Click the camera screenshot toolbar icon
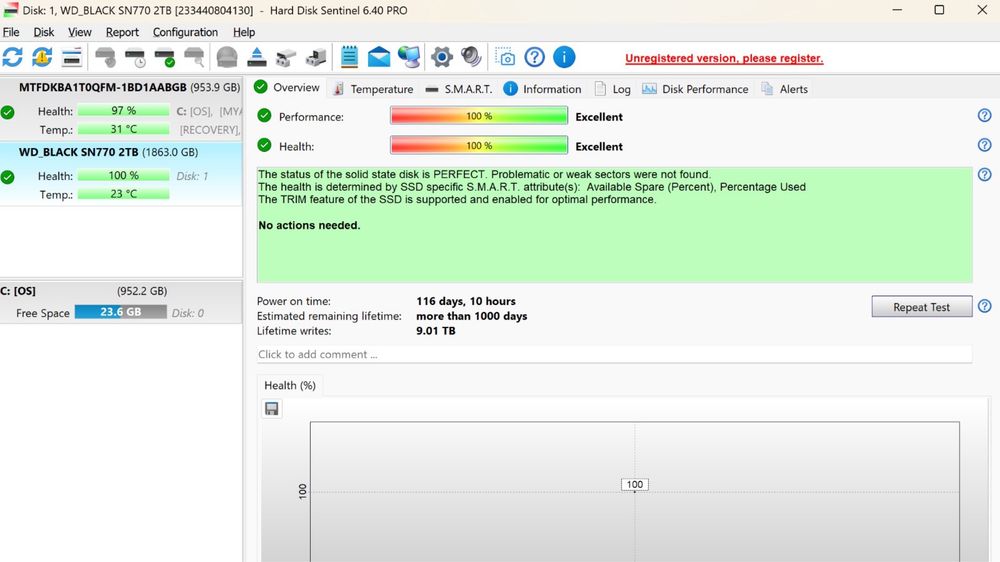This screenshot has width=1000, height=562. [x=505, y=57]
